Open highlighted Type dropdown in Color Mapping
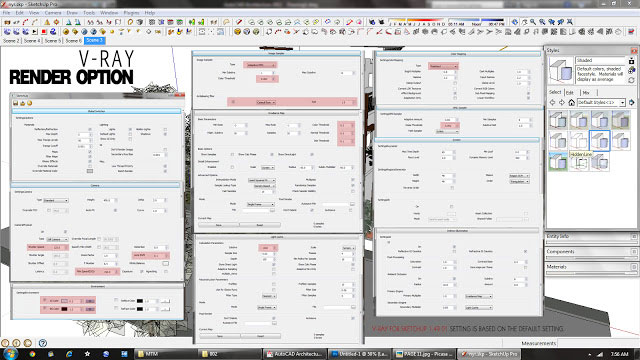 443,66
